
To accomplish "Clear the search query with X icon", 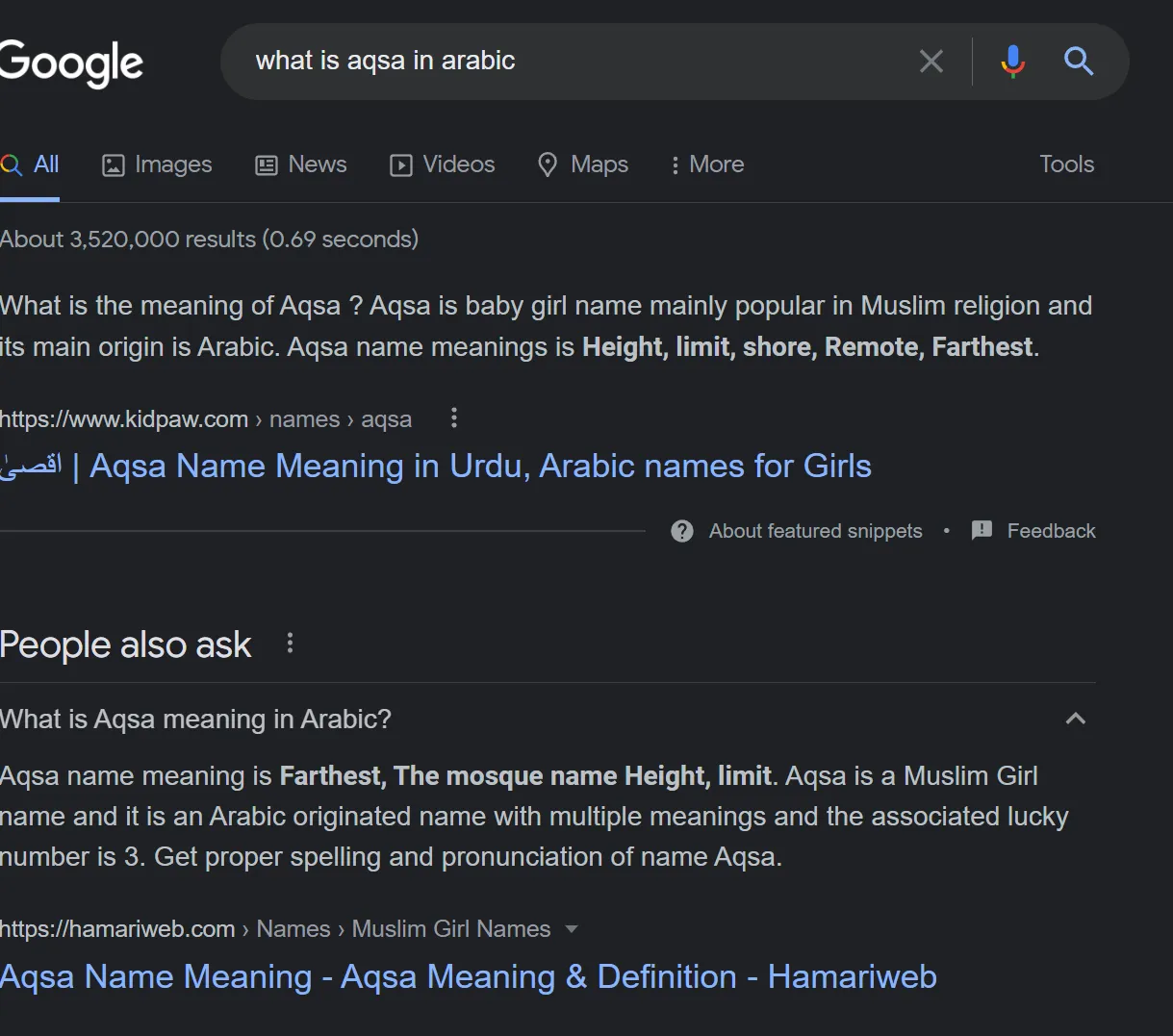I will [931, 62].
